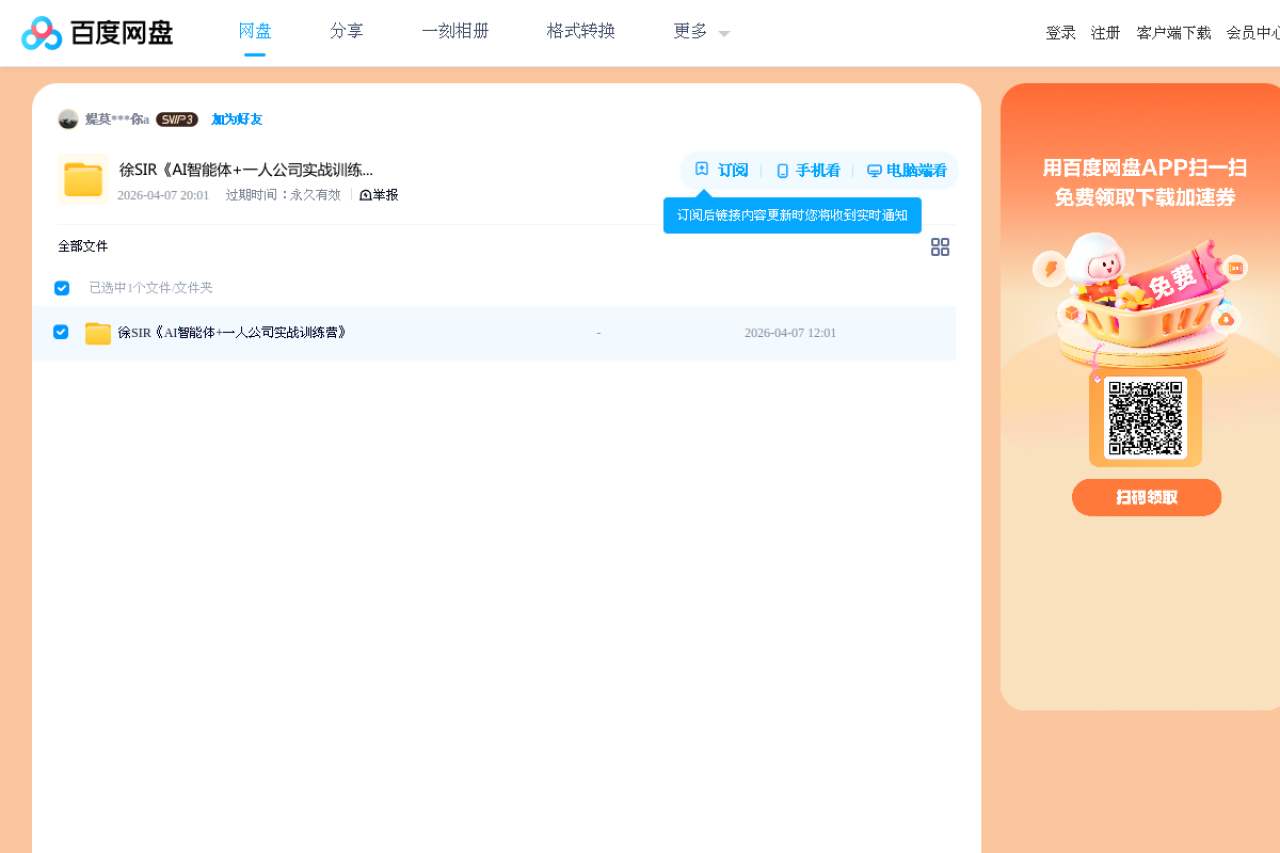The width and height of the screenshot is (1280, 853).
Task: Click the folder icon in the 徐SIR file row
Action: (97, 332)
